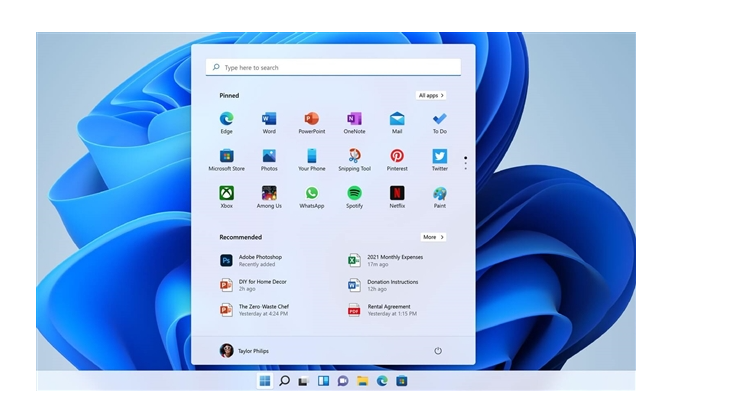746x409 pixels.
Task: Open Taylor Philips user account menu
Action: (x=245, y=351)
